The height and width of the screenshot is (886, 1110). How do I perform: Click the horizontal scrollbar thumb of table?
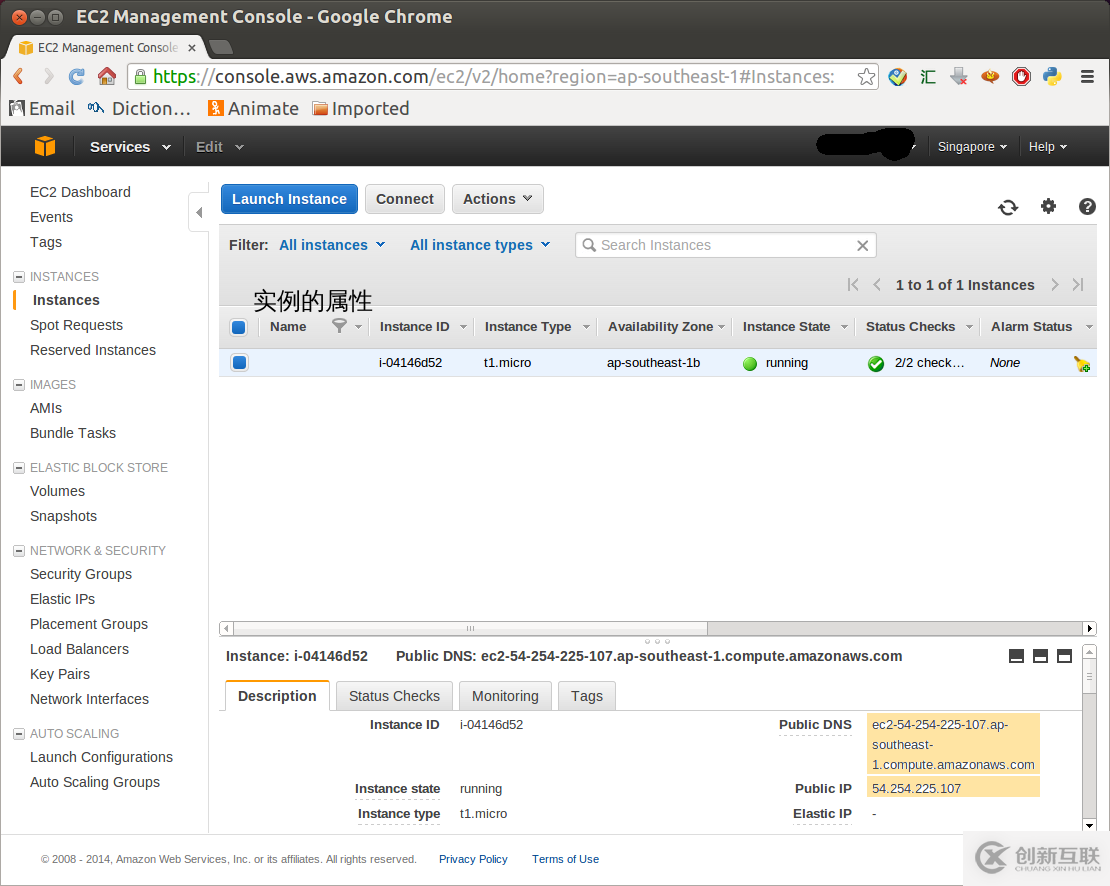tap(470, 628)
